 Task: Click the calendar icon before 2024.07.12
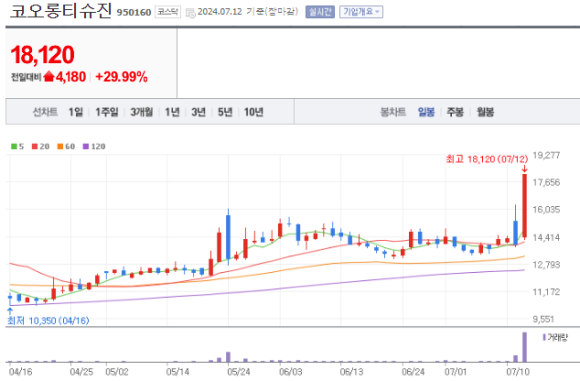pyautogui.click(x=190, y=13)
